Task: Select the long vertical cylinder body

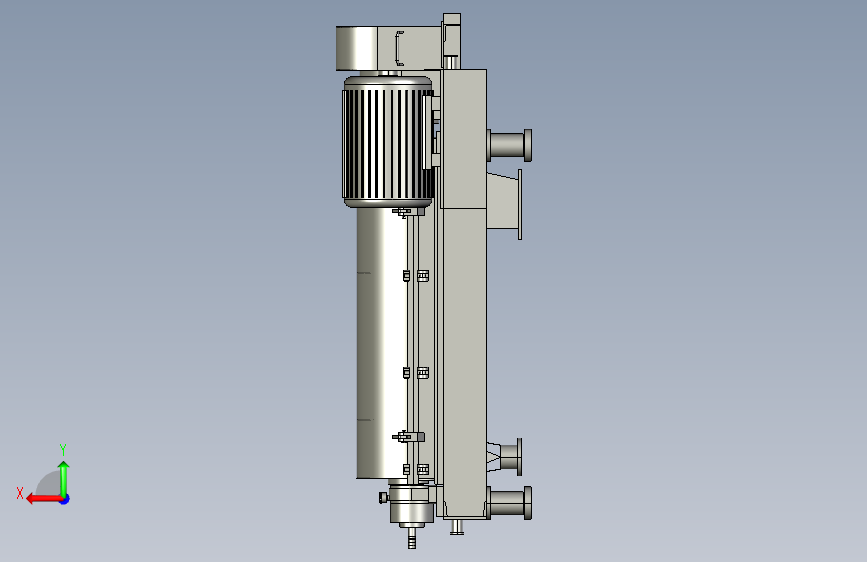Action: point(382,343)
